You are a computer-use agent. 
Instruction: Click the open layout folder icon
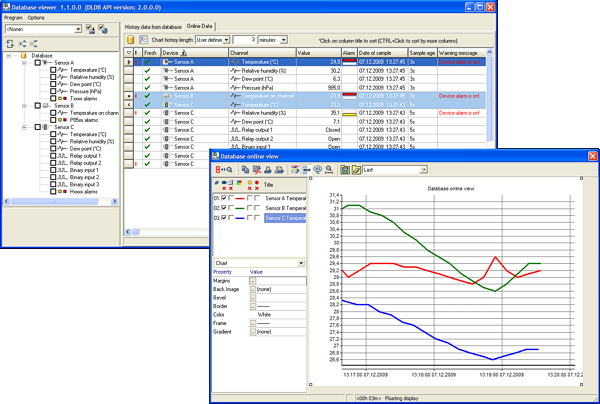point(356,169)
